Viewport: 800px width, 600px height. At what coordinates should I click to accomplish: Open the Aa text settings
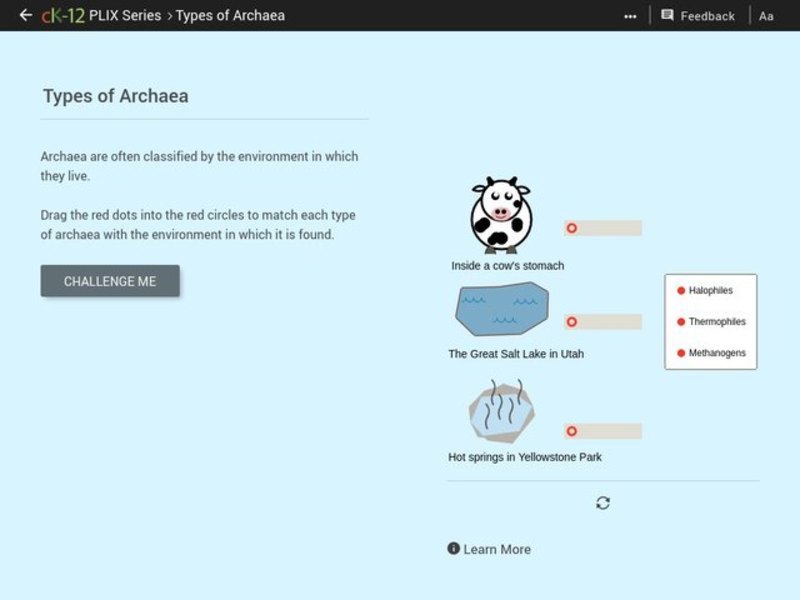click(x=766, y=15)
